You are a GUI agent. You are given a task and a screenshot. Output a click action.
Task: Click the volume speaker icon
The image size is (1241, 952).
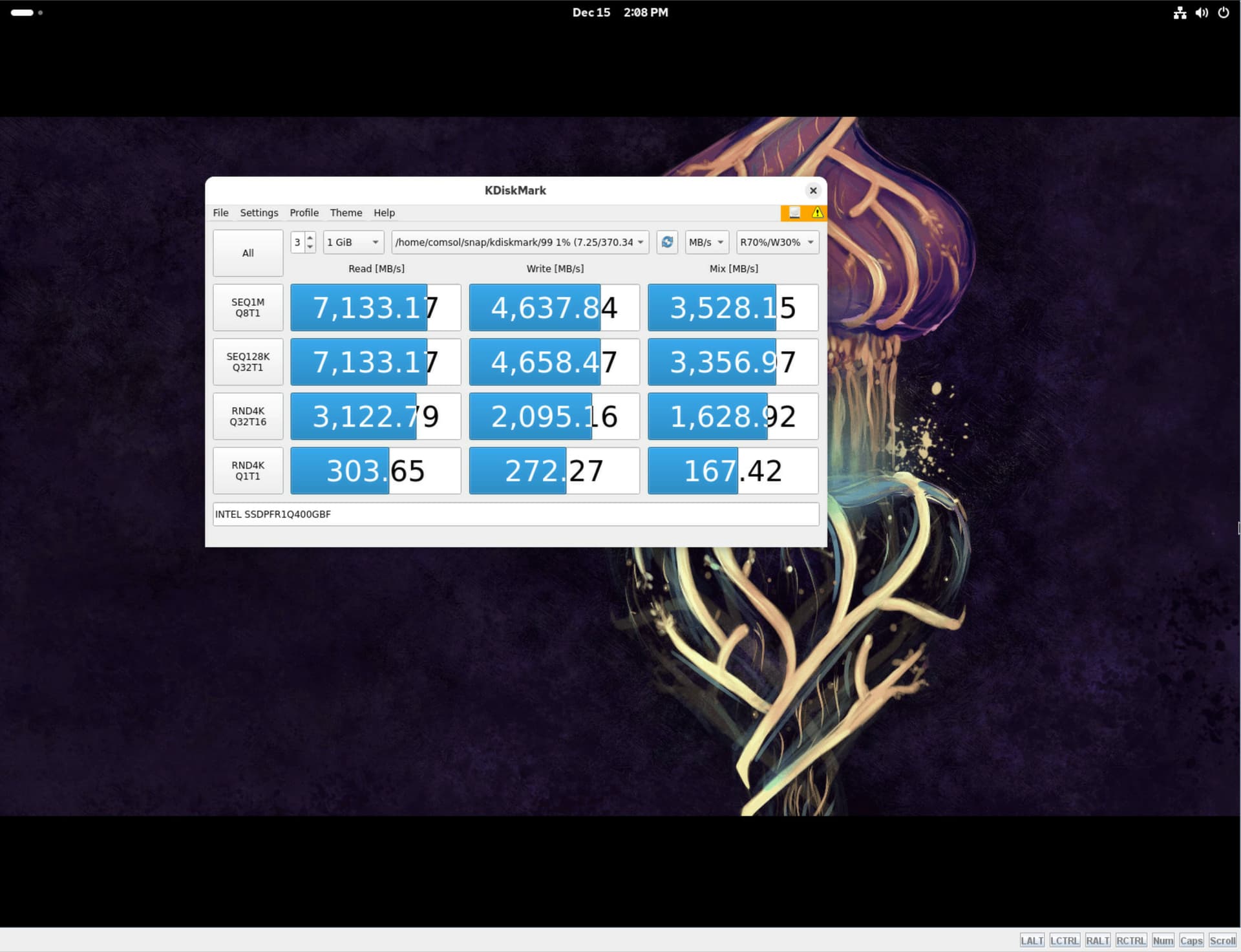pos(1202,12)
